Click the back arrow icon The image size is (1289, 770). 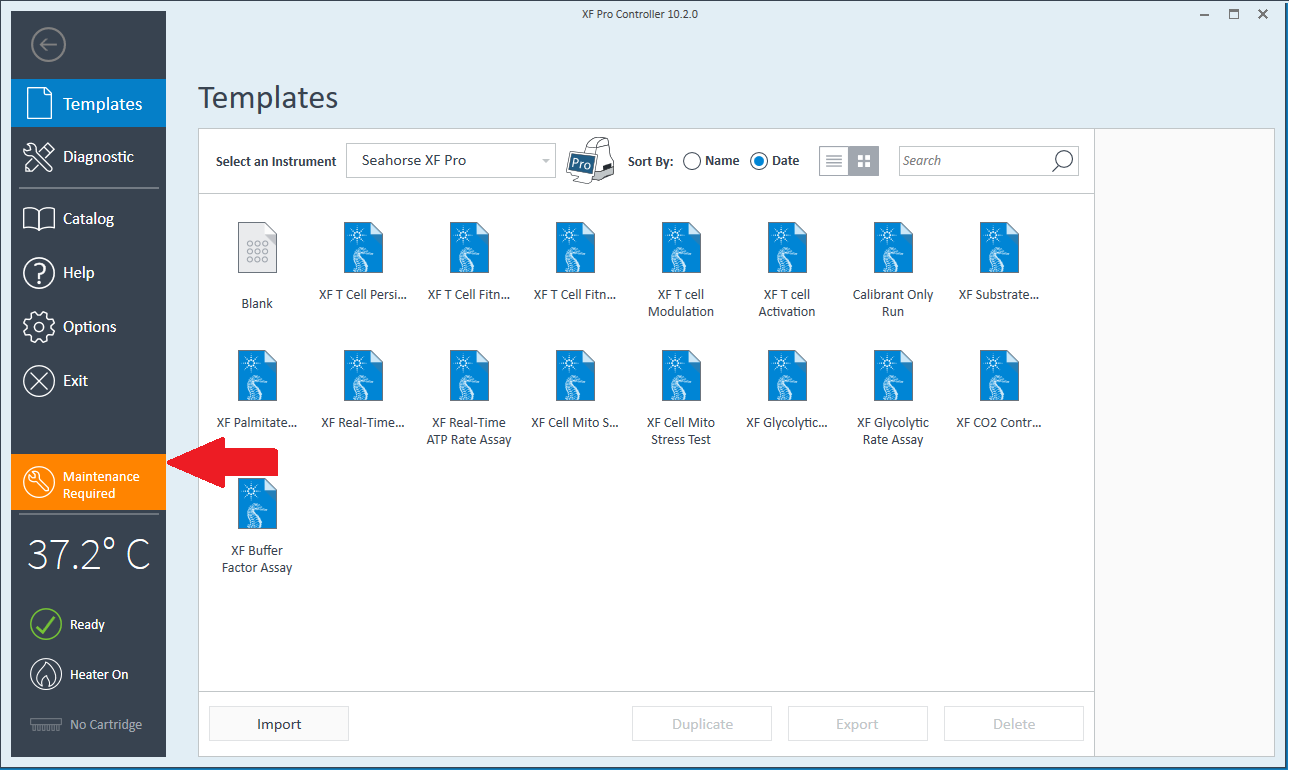coord(48,45)
